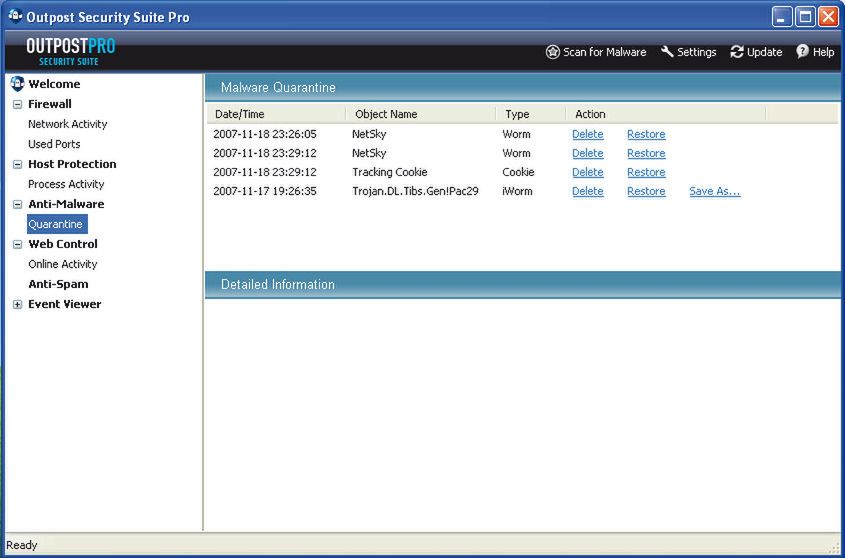Open the Welcome page
This screenshot has height=558, width=845.
(x=54, y=84)
